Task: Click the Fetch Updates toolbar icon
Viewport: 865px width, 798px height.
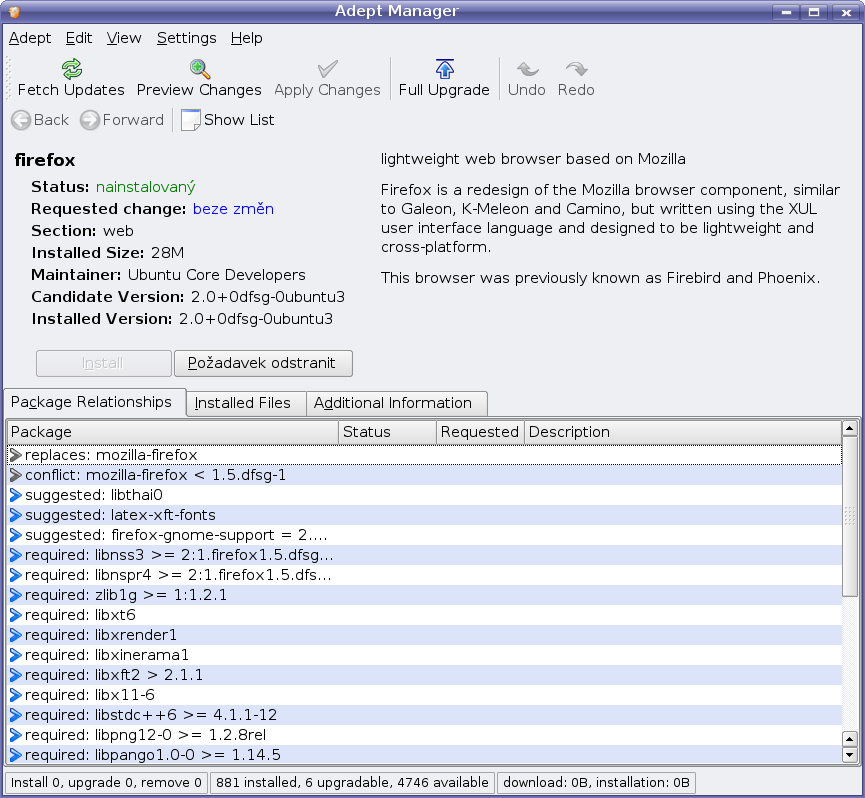Action: pyautogui.click(x=71, y=69)
